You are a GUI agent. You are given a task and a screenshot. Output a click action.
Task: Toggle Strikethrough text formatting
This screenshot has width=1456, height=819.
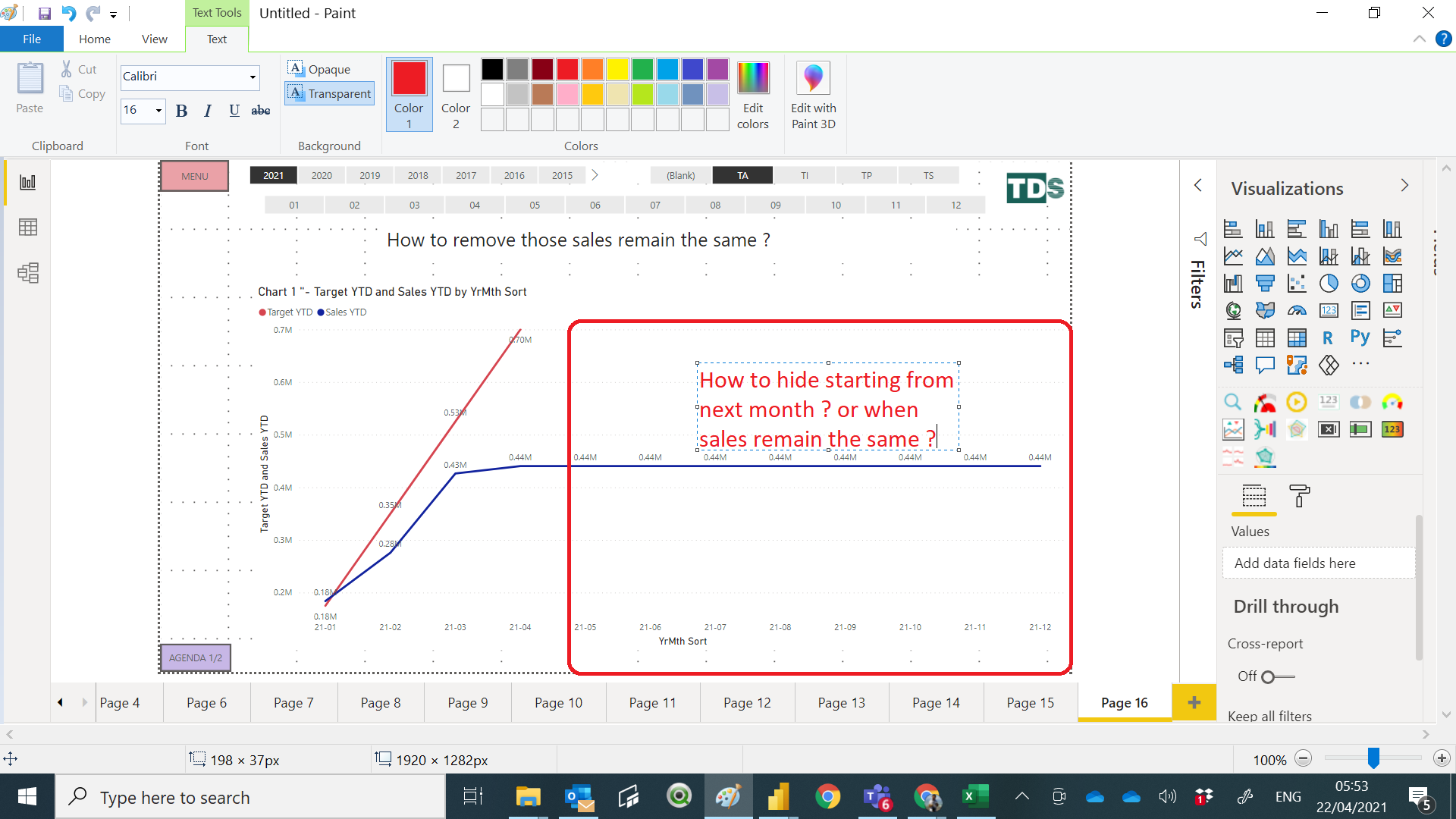click(x=261, y=111)
